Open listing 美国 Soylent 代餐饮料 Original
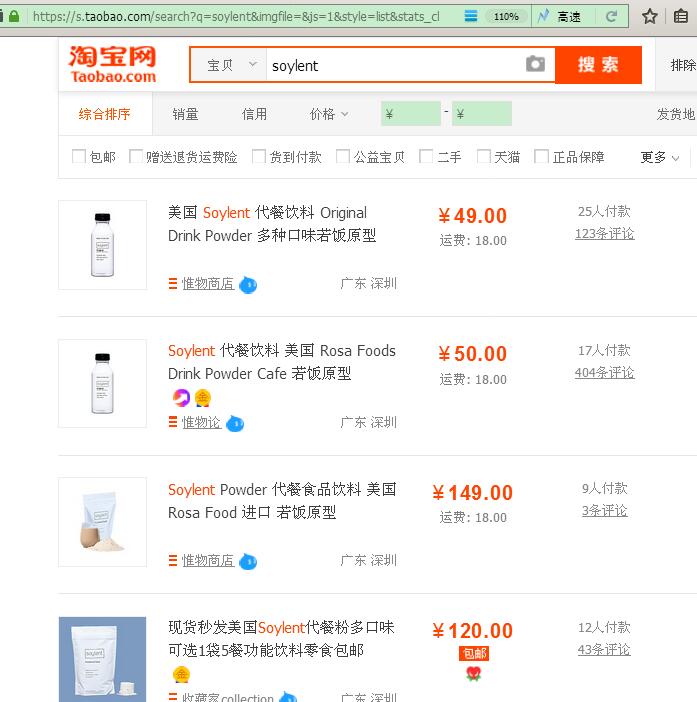Viewport: 697px width, 702px height. [272, 224]
